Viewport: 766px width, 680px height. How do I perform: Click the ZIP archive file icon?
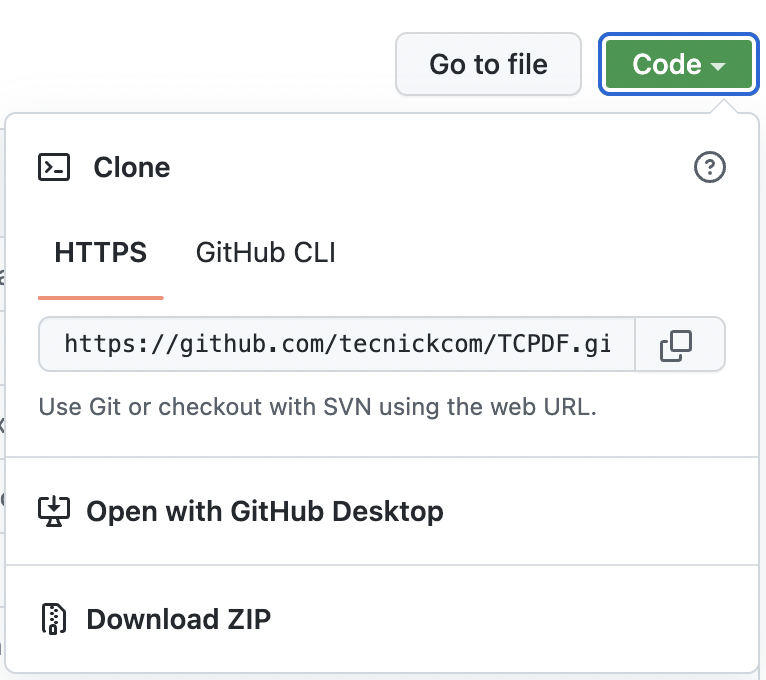[54, 619]
